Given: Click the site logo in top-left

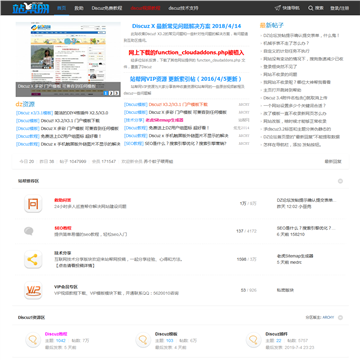Looking at the screenshot, I should click(x=30, y=7).
